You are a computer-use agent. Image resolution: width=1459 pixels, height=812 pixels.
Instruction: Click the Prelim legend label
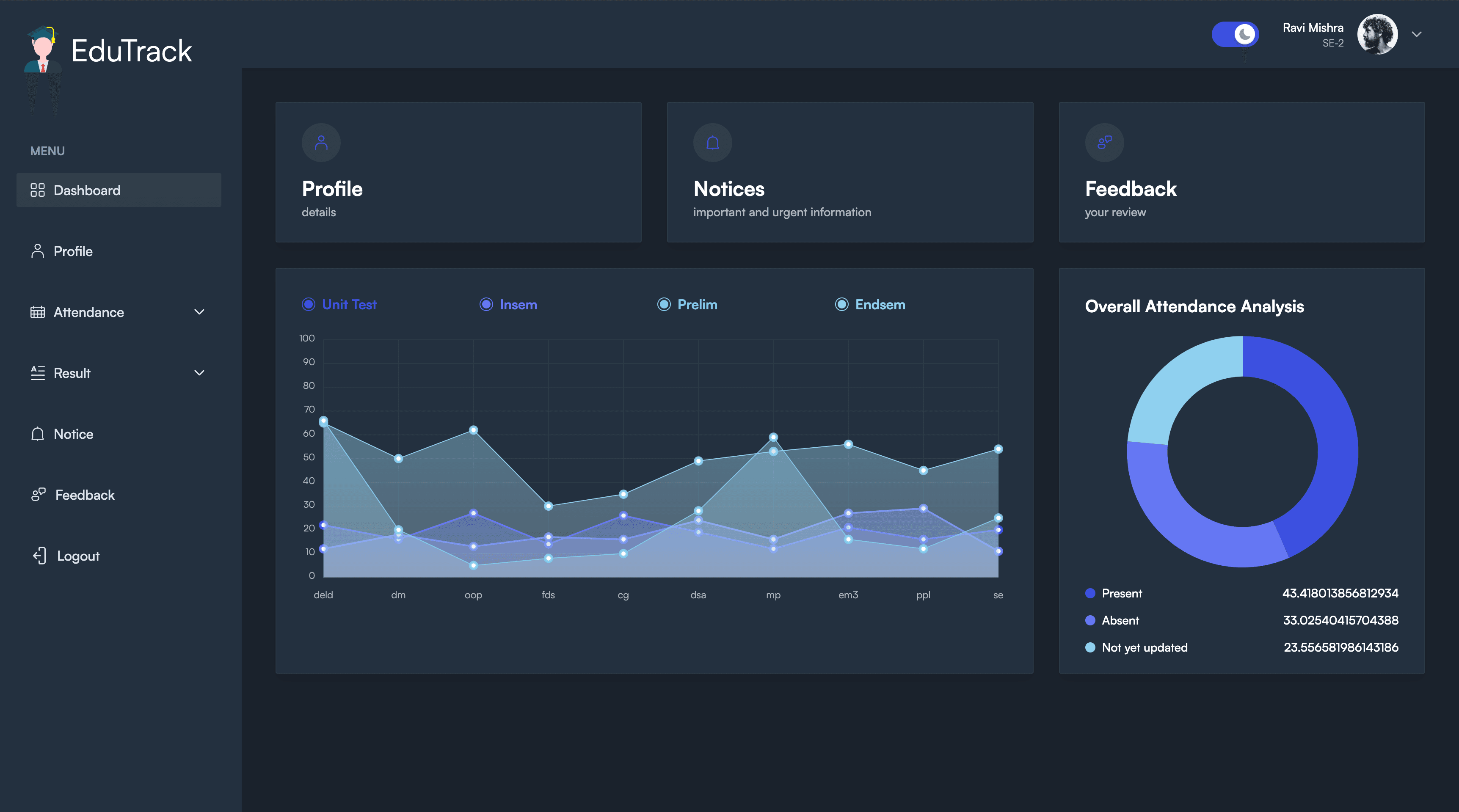(697, 305)
